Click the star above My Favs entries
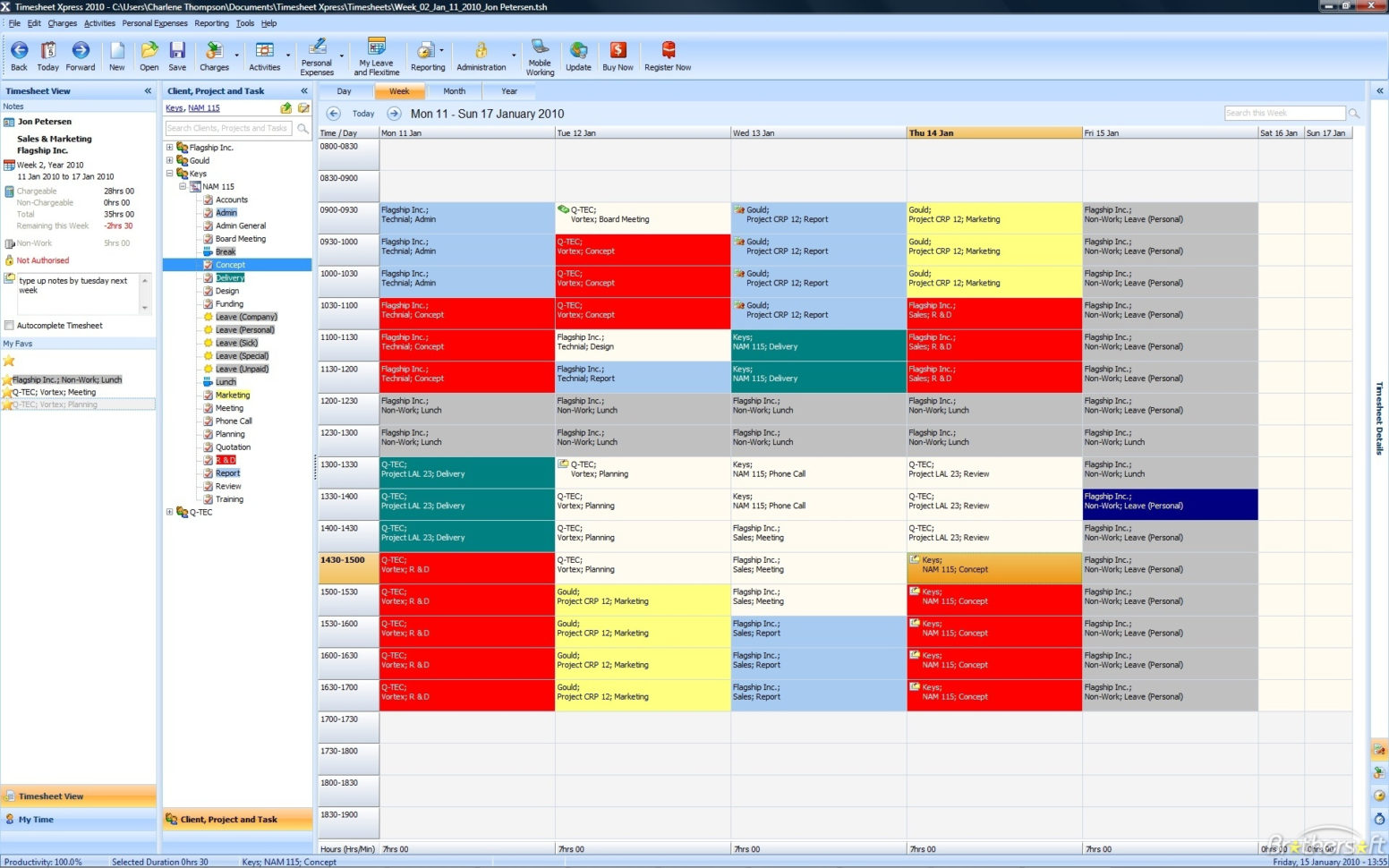 [9, 360]
